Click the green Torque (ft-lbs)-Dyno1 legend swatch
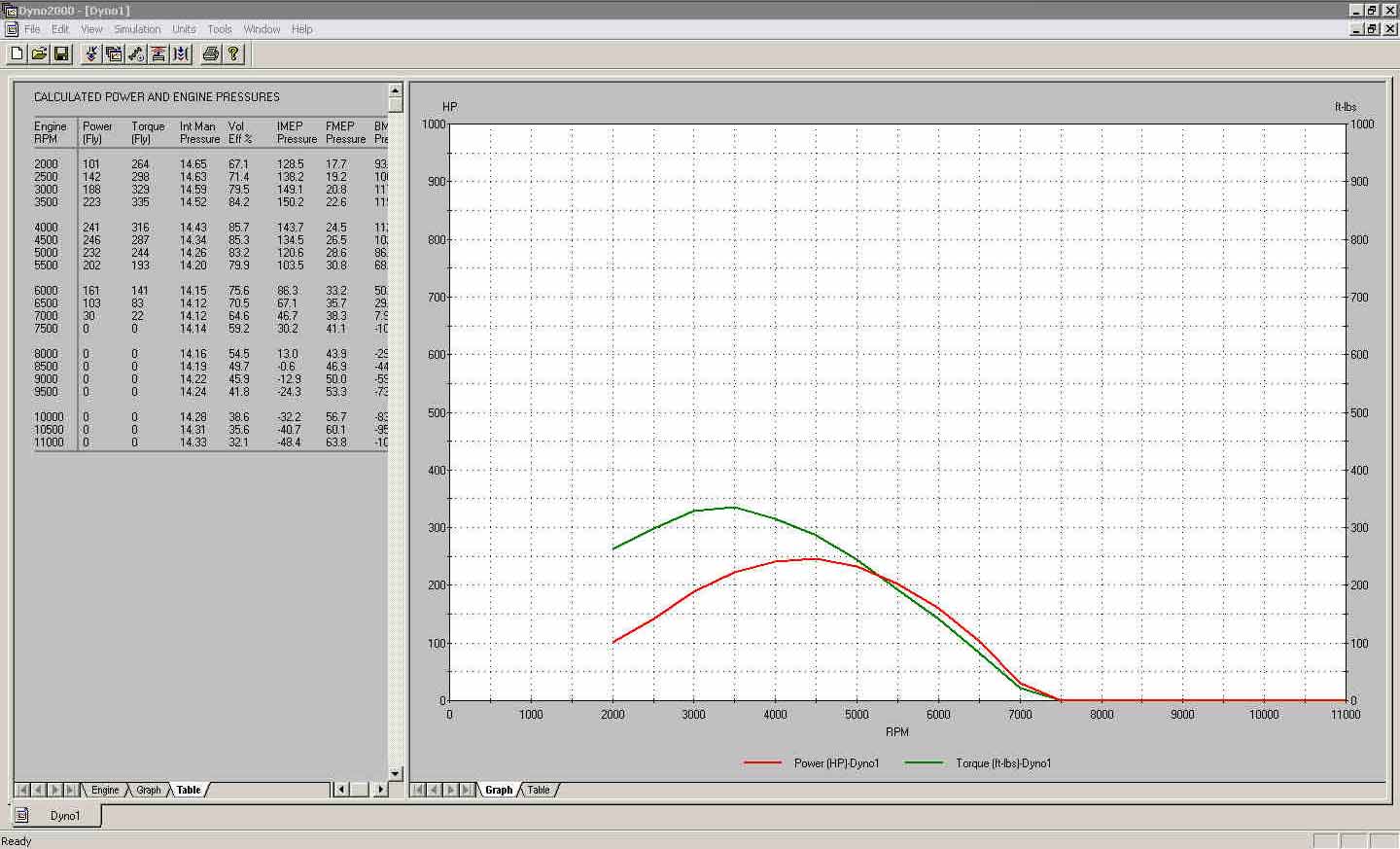 click(x=924, y=763)
